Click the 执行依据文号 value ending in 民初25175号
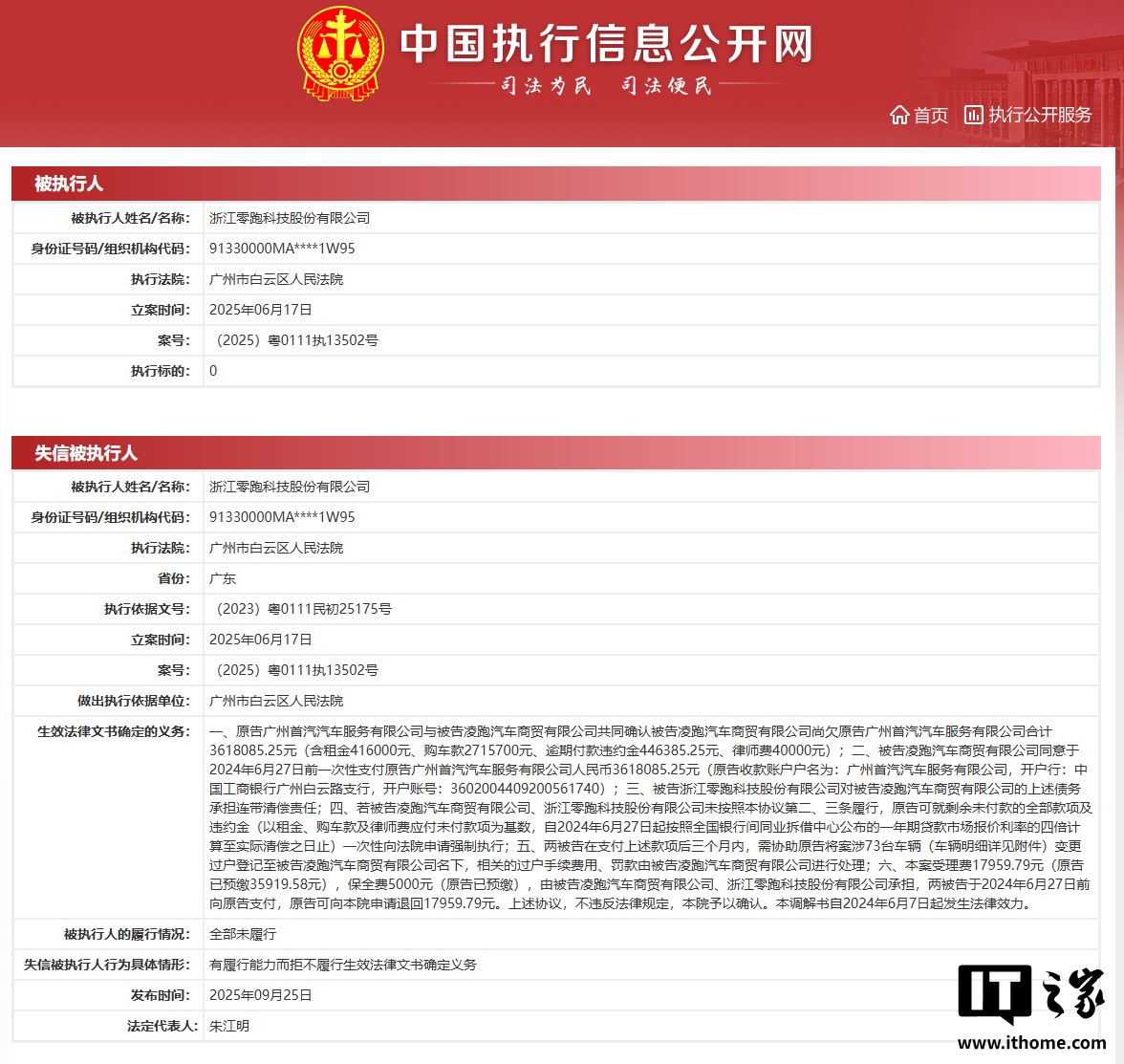The image size is (1124, 1064). tap(300, 609)
